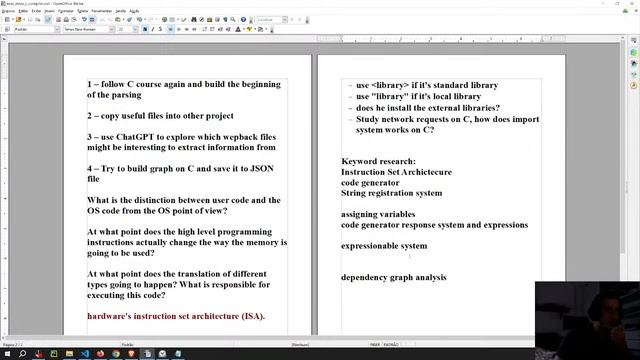Toggle Justified alignment

coord(194,29)
